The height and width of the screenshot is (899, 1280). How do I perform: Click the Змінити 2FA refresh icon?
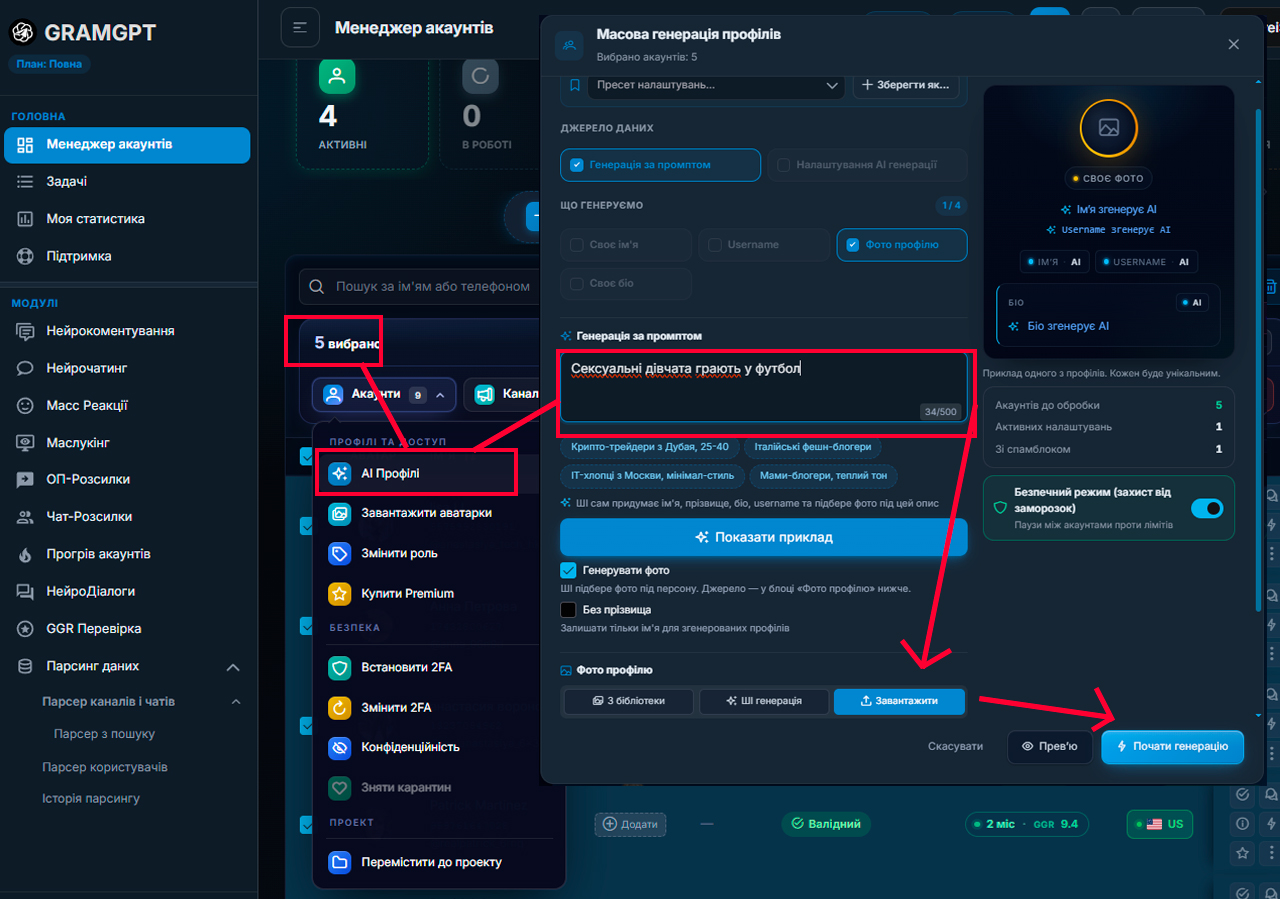coord(340,707)
